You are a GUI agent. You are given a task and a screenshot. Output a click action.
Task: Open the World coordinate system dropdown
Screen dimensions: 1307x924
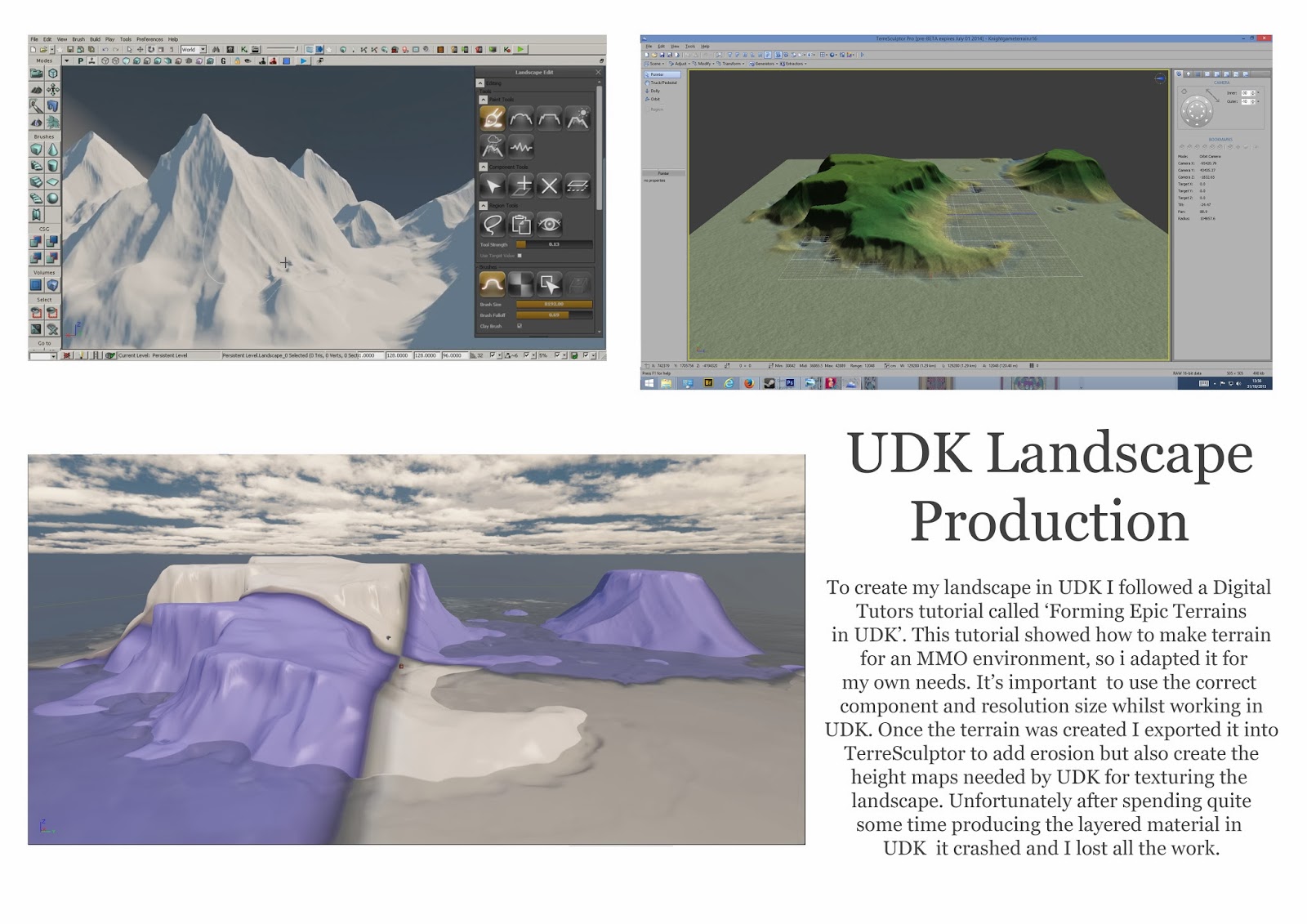click(194, 49)
